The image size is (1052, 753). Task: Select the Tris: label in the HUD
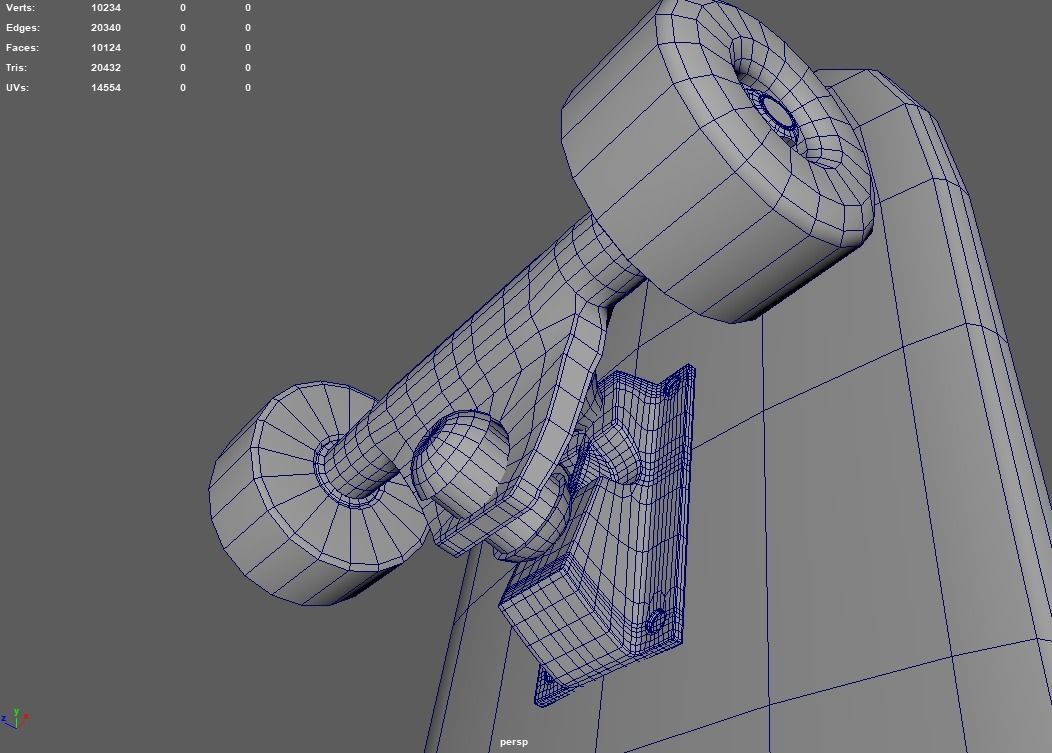click(16, 68)
